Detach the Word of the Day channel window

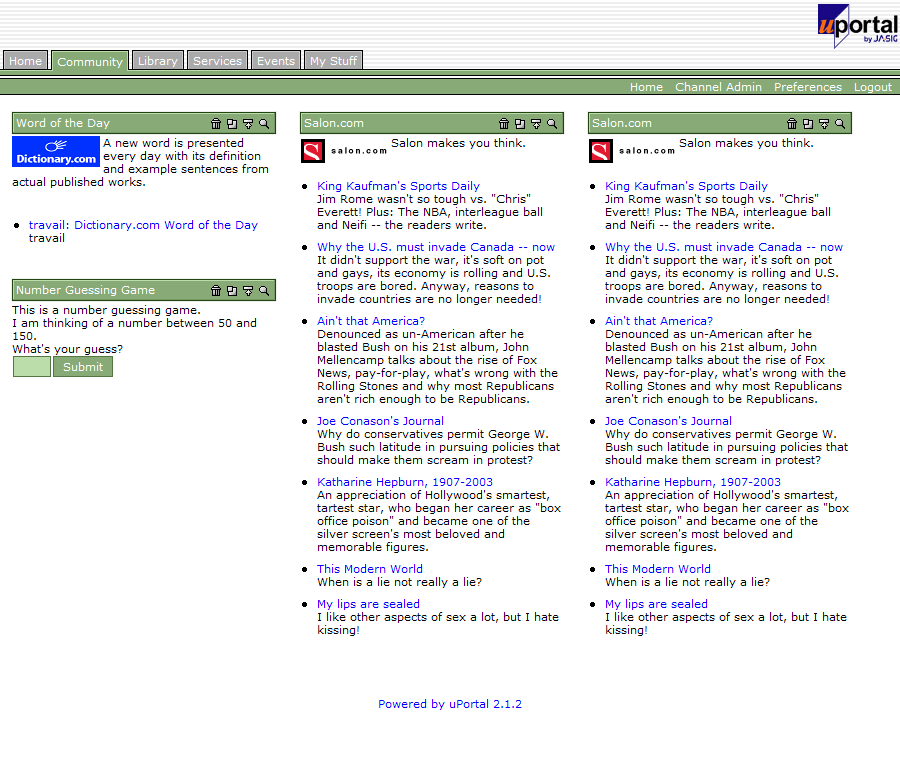pyautogui.click(x=232, y=123)
